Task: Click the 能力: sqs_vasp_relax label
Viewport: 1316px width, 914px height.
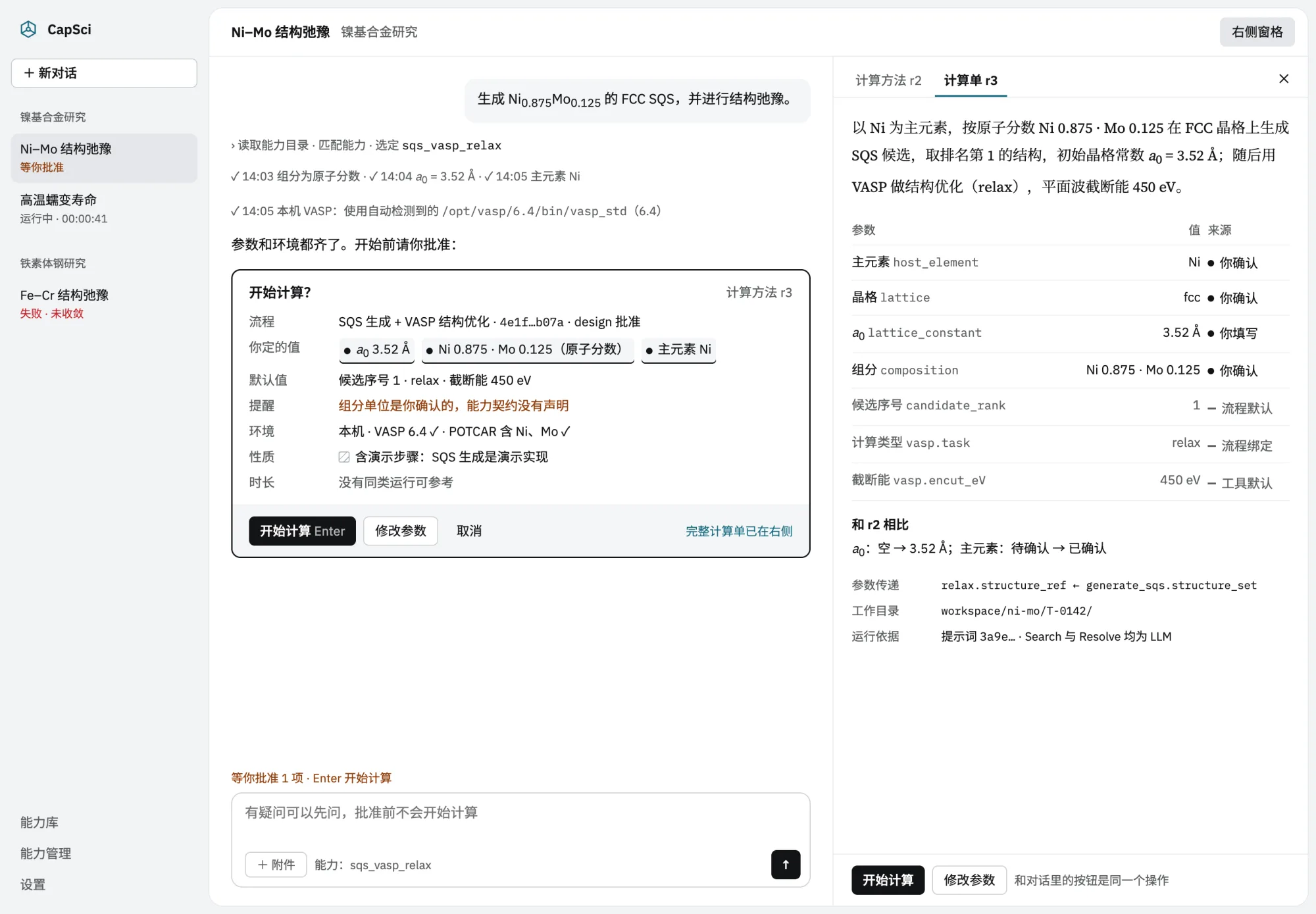Action: click(x=373, y=865)
